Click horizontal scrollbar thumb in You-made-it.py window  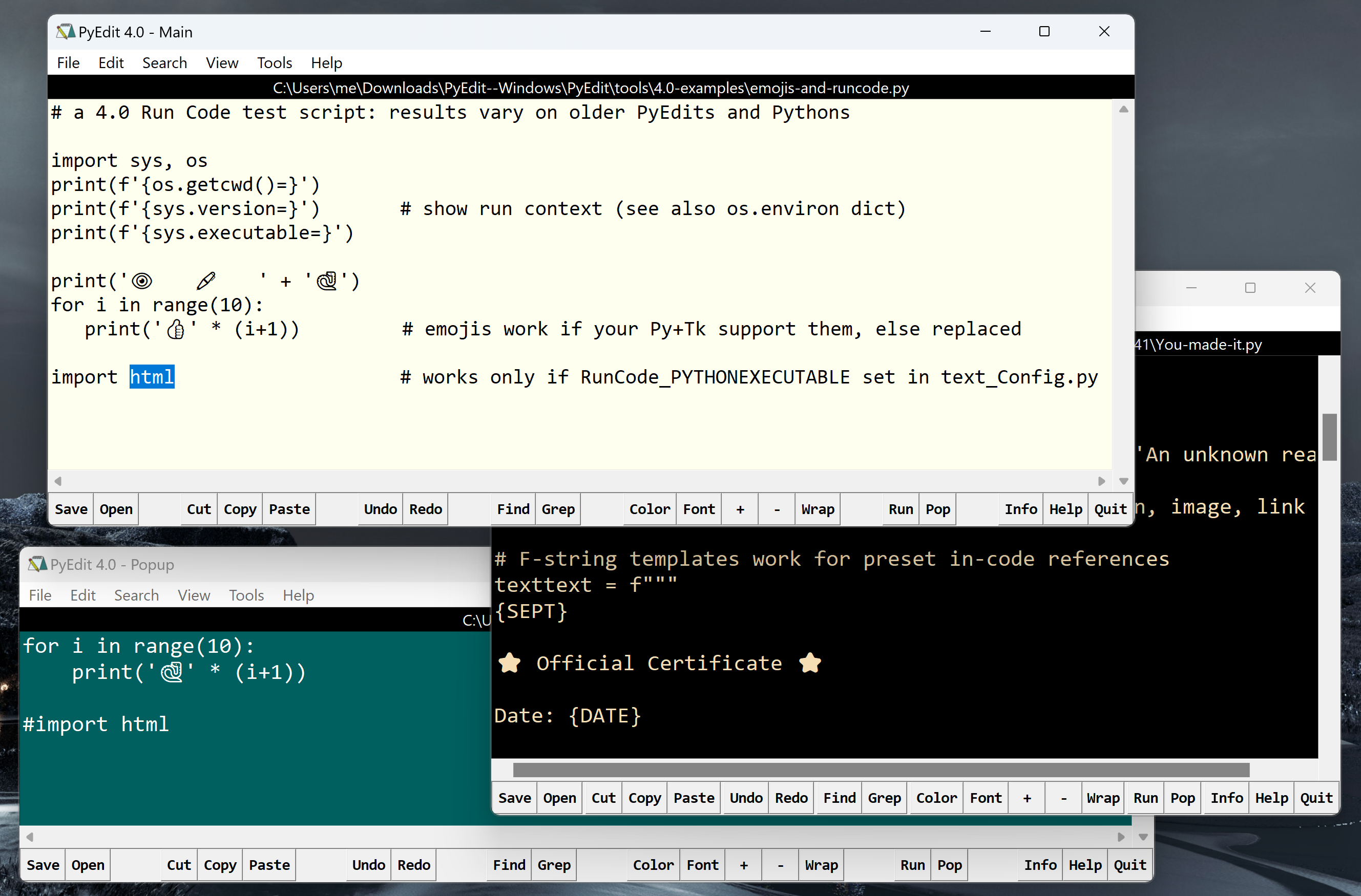tap(881, 769)
